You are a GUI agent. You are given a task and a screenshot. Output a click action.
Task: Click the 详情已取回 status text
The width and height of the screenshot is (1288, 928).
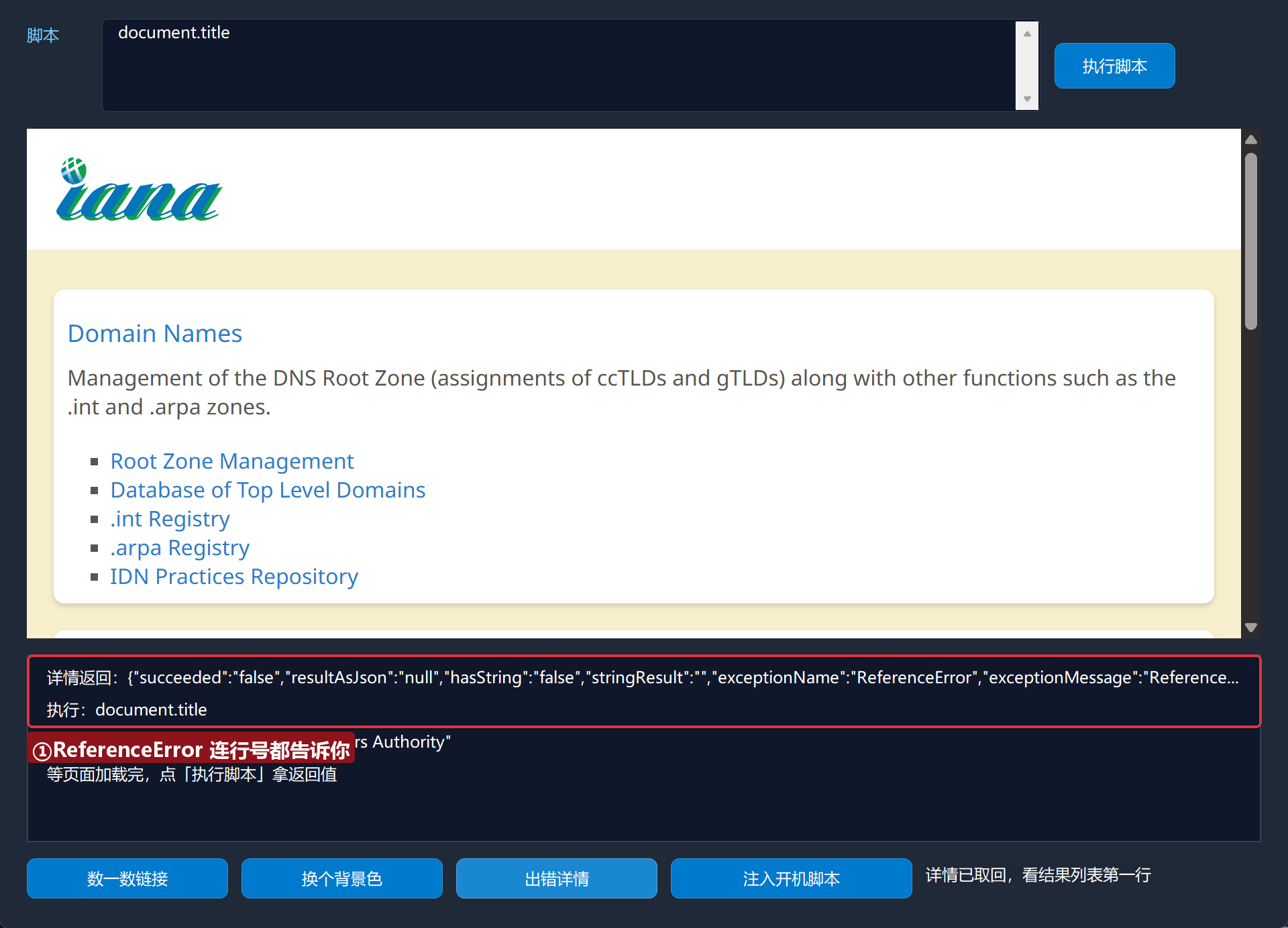pyautogui.click(x=1038, y=875)
